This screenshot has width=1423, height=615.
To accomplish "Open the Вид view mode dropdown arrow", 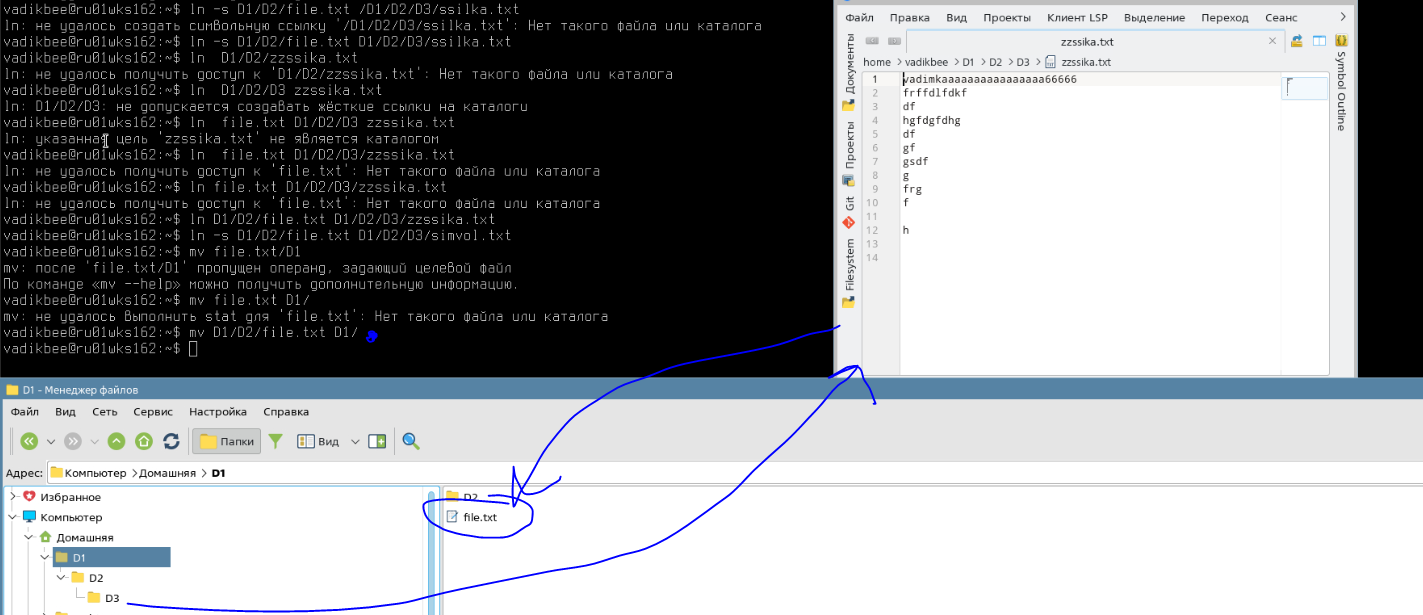I will coord(355,441).
